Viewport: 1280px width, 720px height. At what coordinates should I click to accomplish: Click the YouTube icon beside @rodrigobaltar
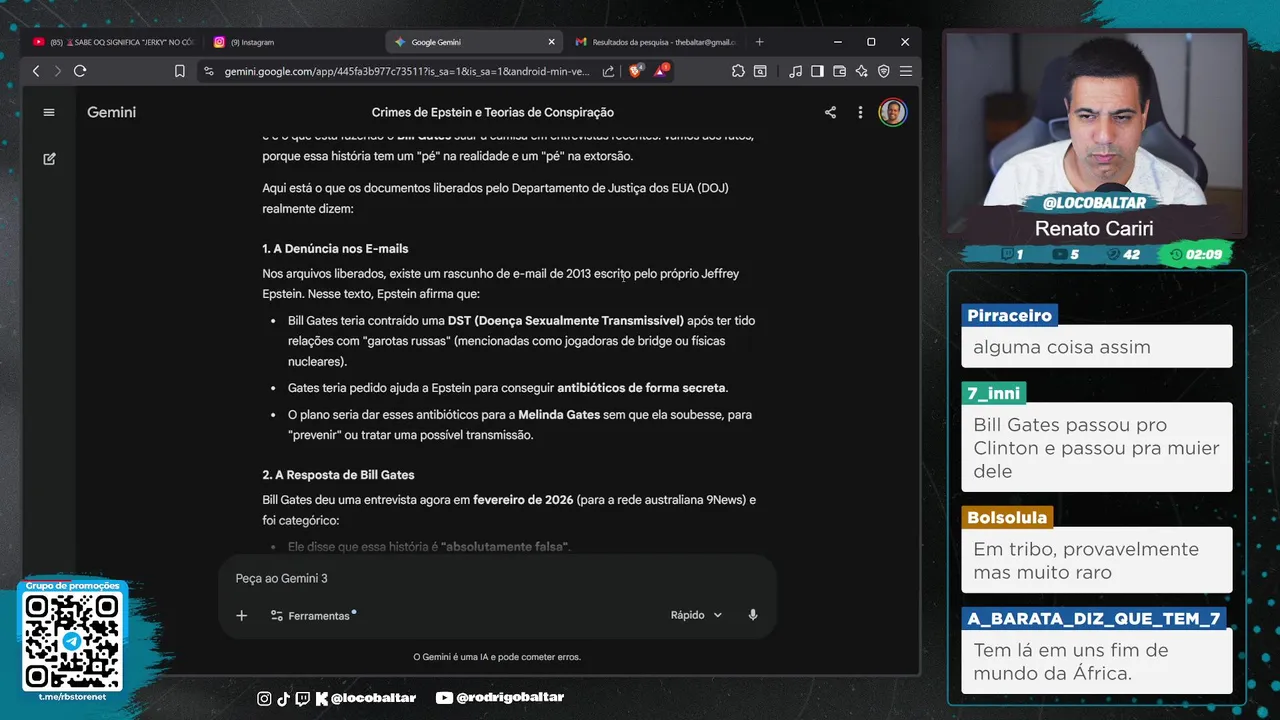445,698
